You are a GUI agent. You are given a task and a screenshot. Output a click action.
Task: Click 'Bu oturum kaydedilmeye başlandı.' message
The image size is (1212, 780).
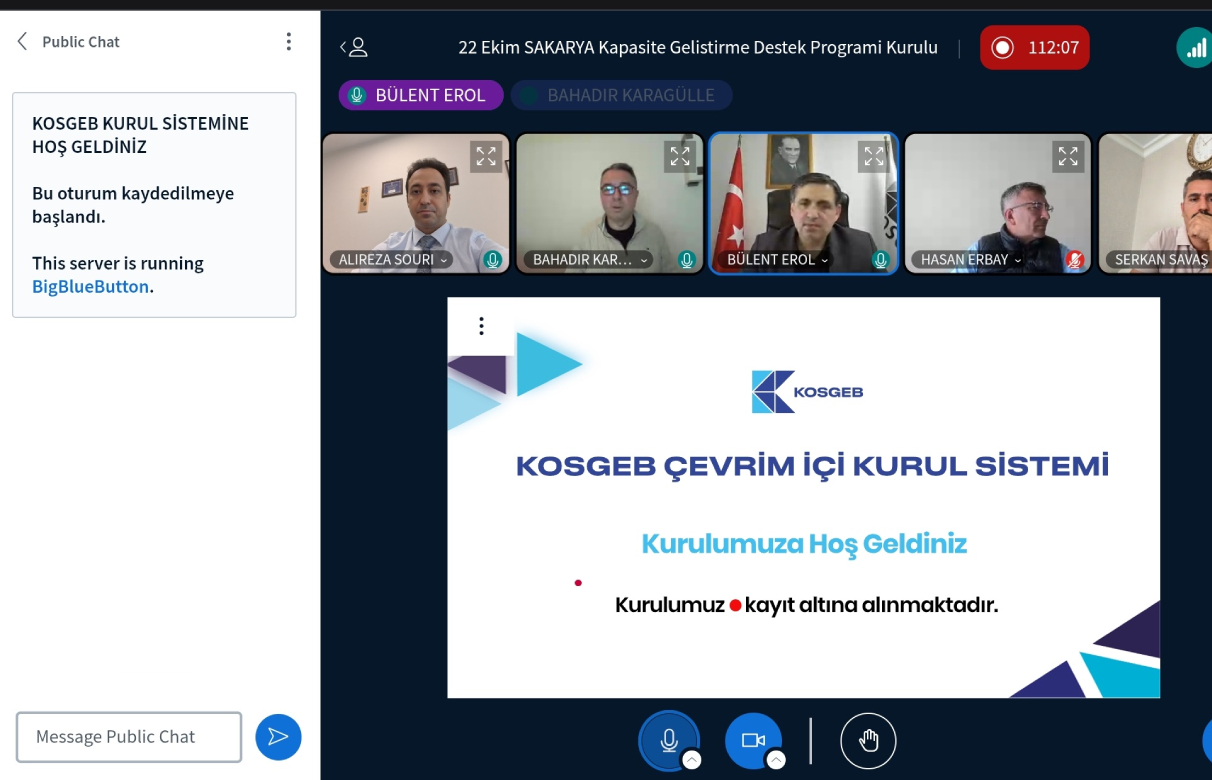point(133,205)
